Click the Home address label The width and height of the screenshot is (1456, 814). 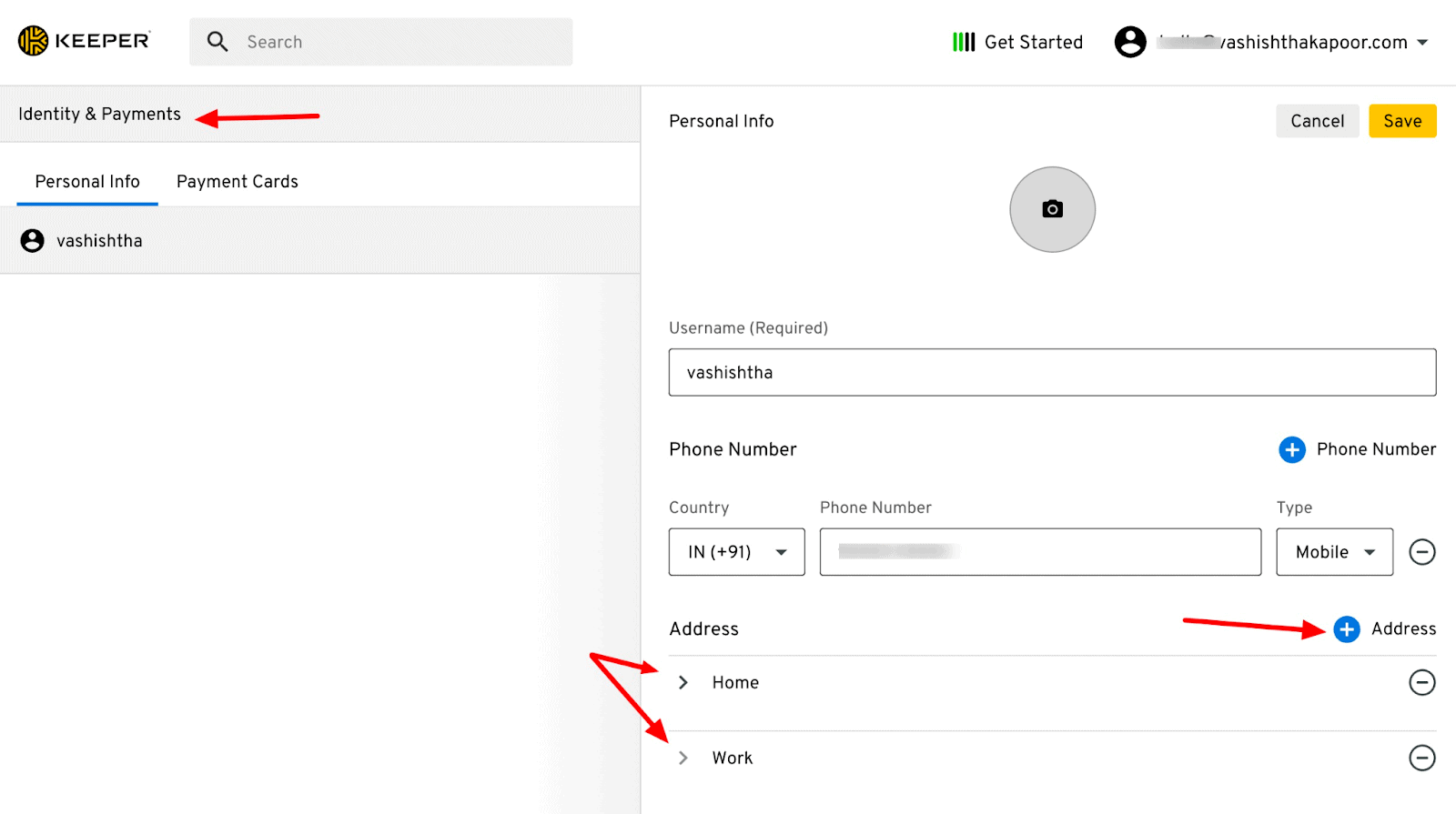735,682
